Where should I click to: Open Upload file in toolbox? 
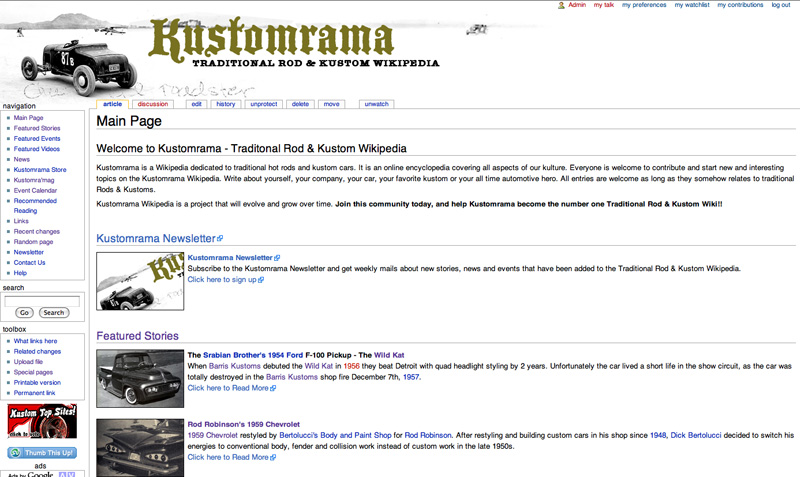28,362
